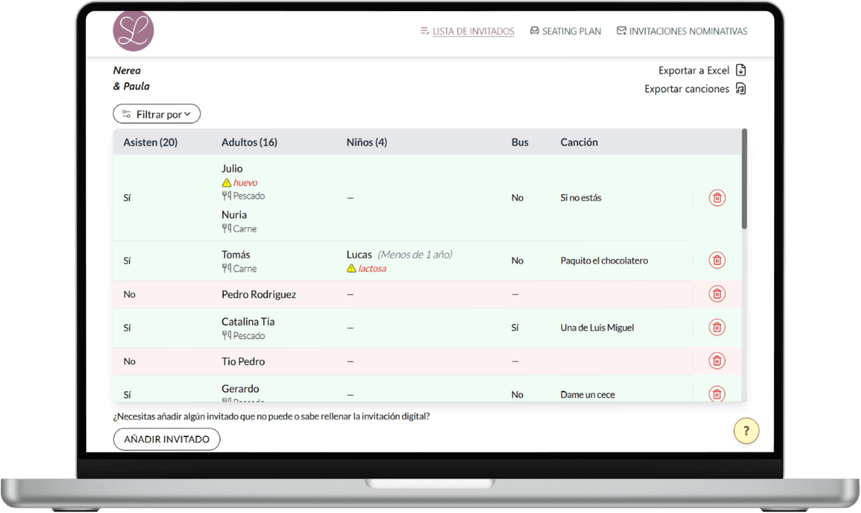
Task: Click the Niños (4) column header
Action: [367, 142]
